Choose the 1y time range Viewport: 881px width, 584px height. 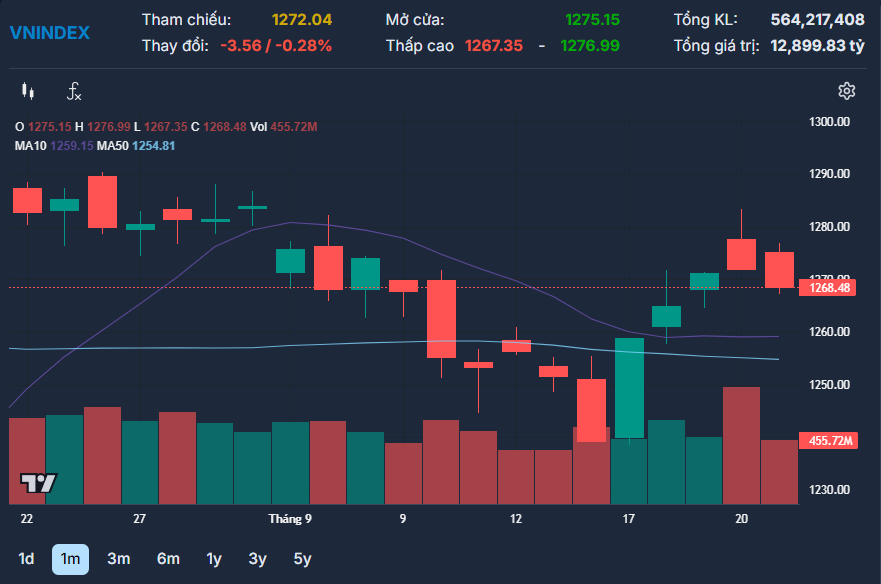point(214,559)
